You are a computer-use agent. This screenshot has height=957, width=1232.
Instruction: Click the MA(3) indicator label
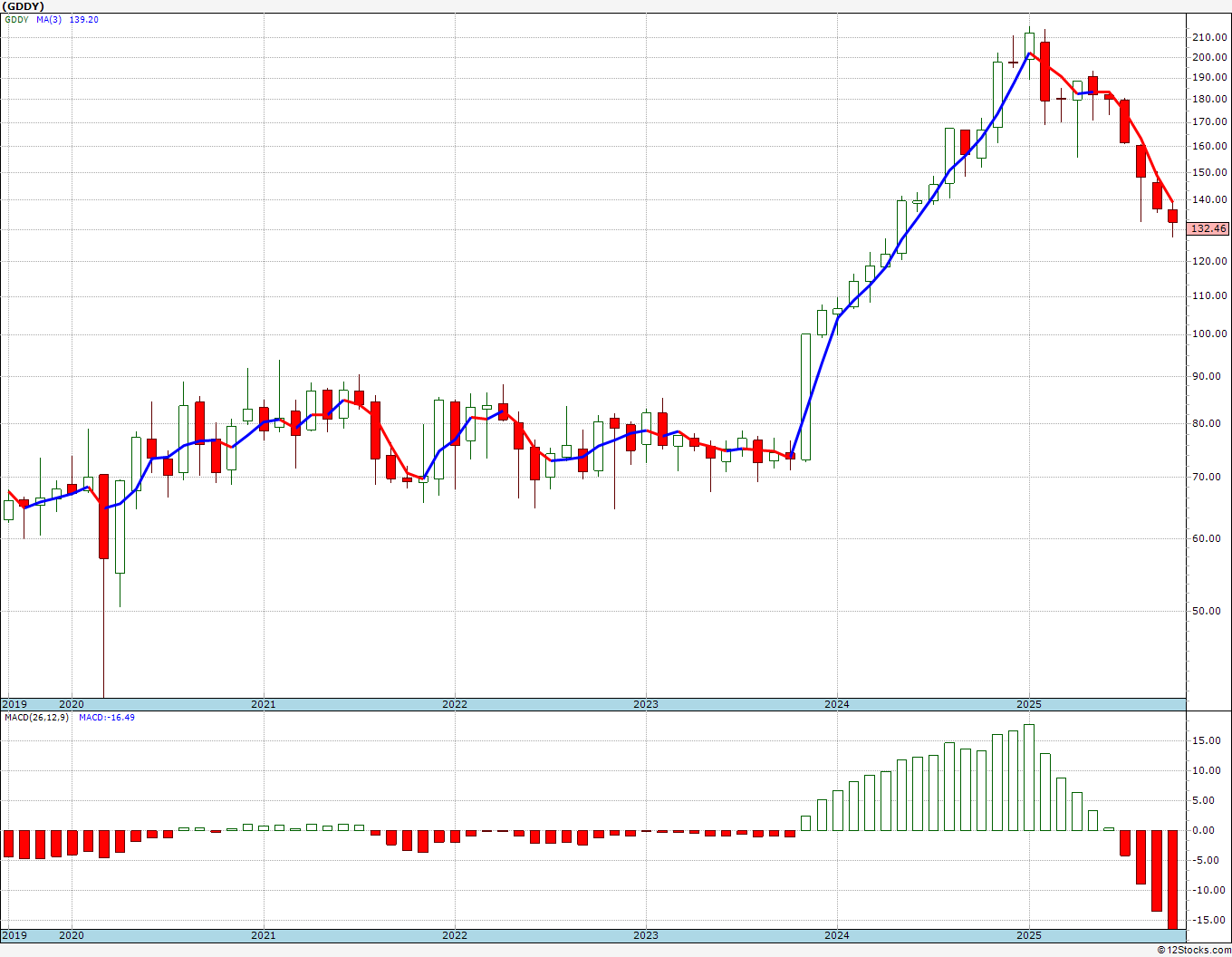pos(49,20)
